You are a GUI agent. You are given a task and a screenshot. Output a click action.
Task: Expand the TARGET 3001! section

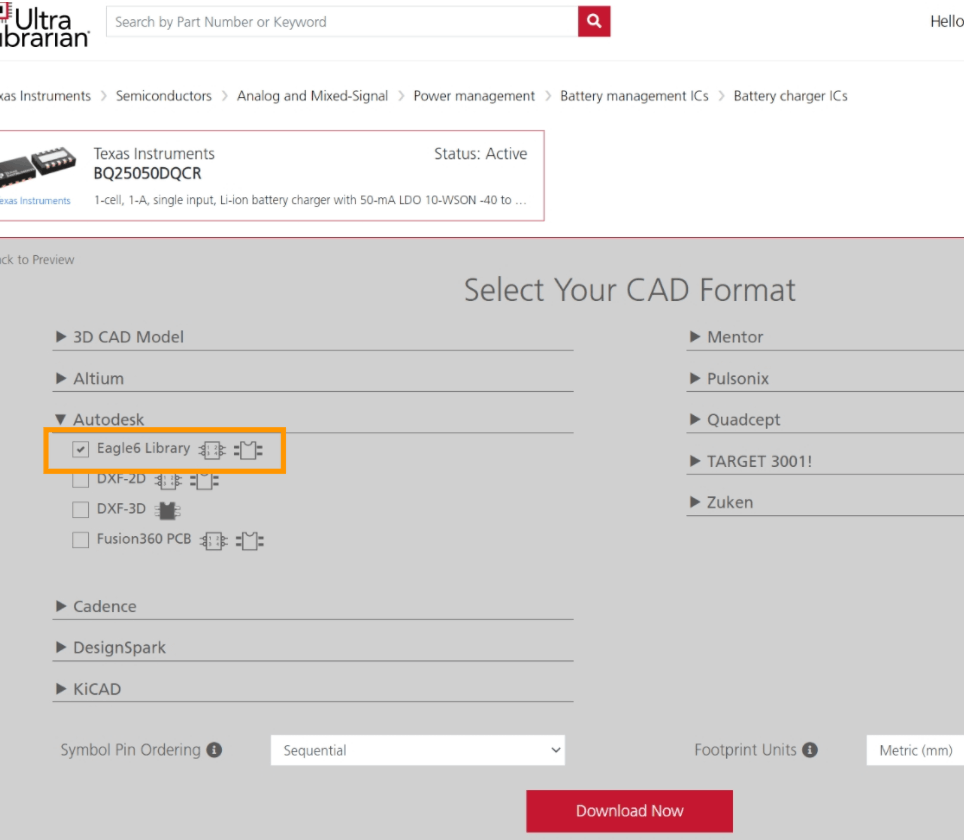coord(825,461)
